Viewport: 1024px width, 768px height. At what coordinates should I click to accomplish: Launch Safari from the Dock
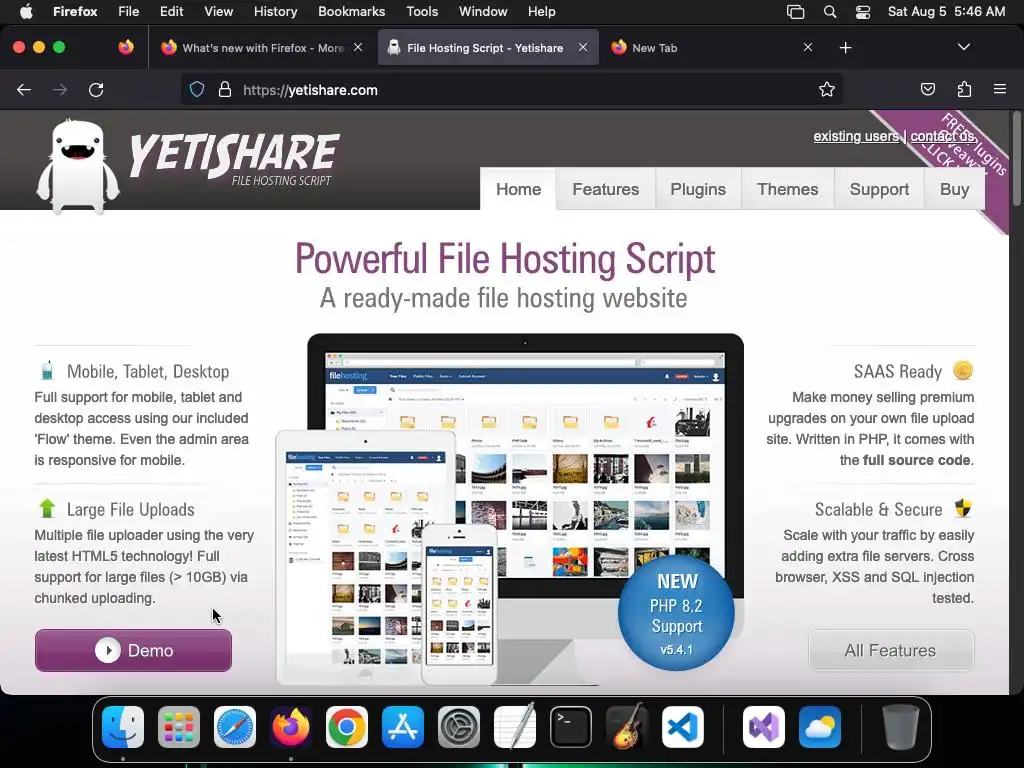coord(235,727)
